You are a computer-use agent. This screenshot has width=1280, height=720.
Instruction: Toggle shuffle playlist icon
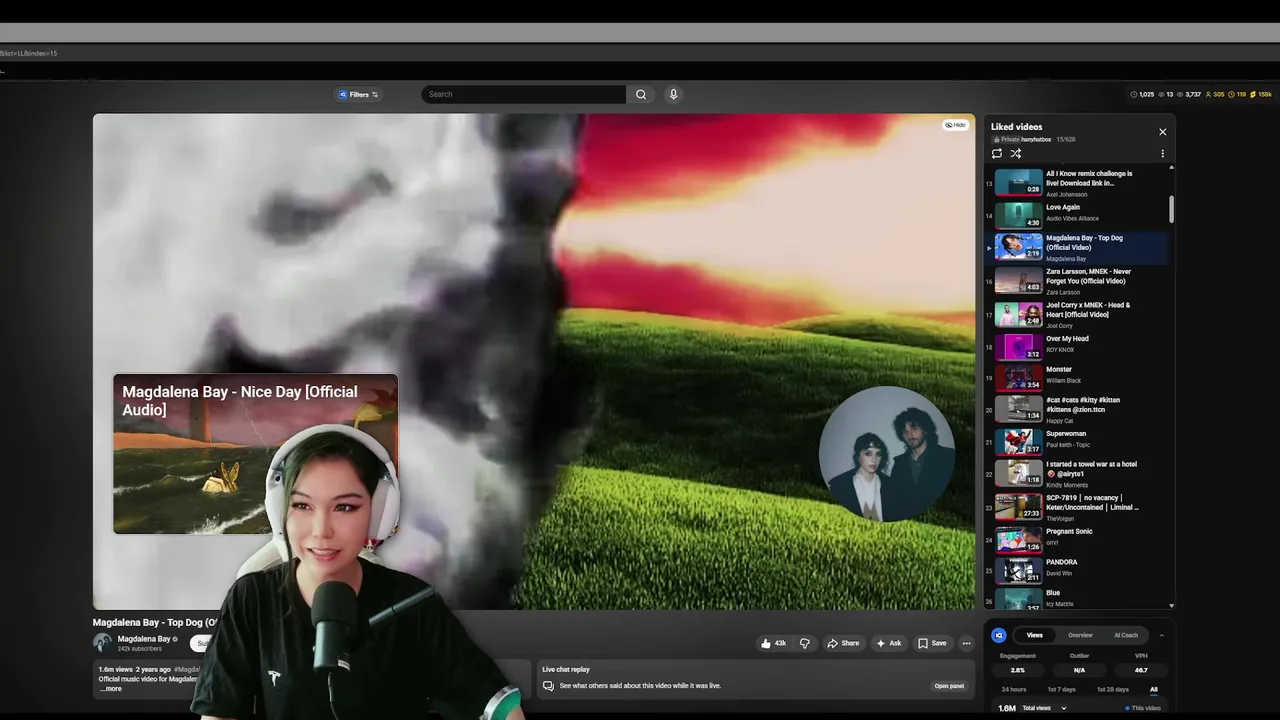point(1015,153)
